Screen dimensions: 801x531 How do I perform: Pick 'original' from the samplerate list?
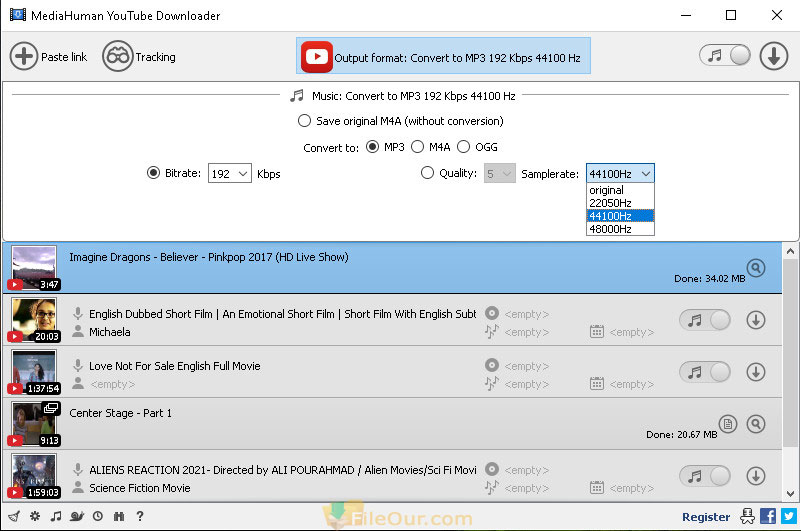tap(620, 190)
